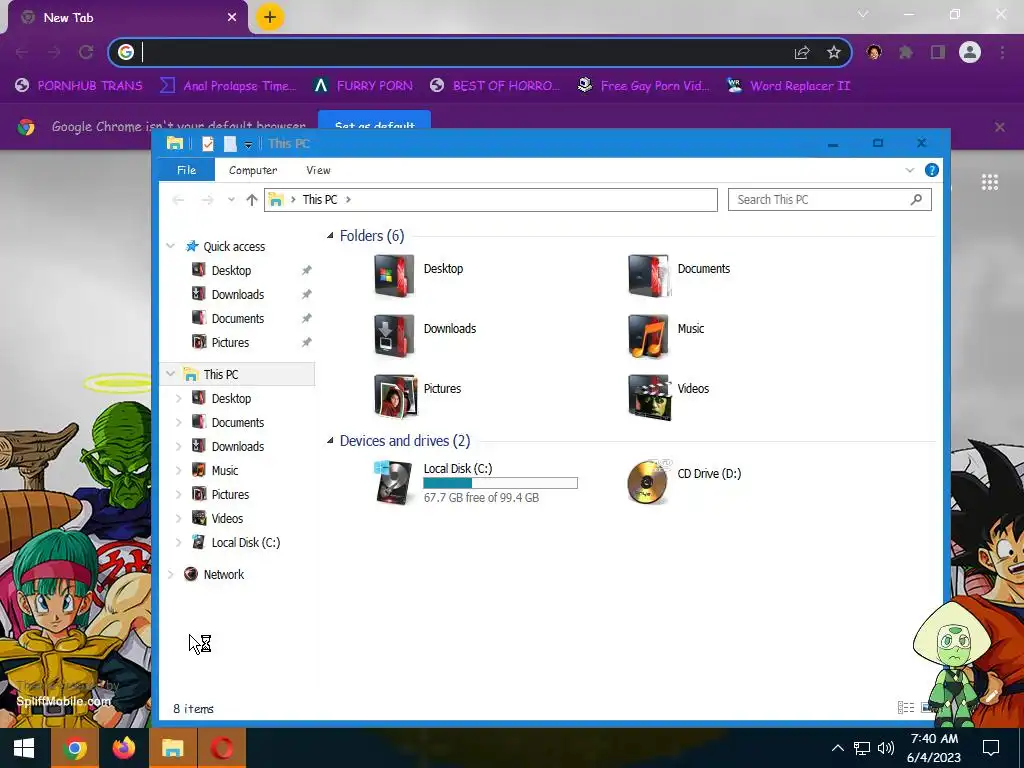This screenshot has height=768, width=1024.
Task: Expand the Explorer ribbon chevron
Action: tap(910, 170)
